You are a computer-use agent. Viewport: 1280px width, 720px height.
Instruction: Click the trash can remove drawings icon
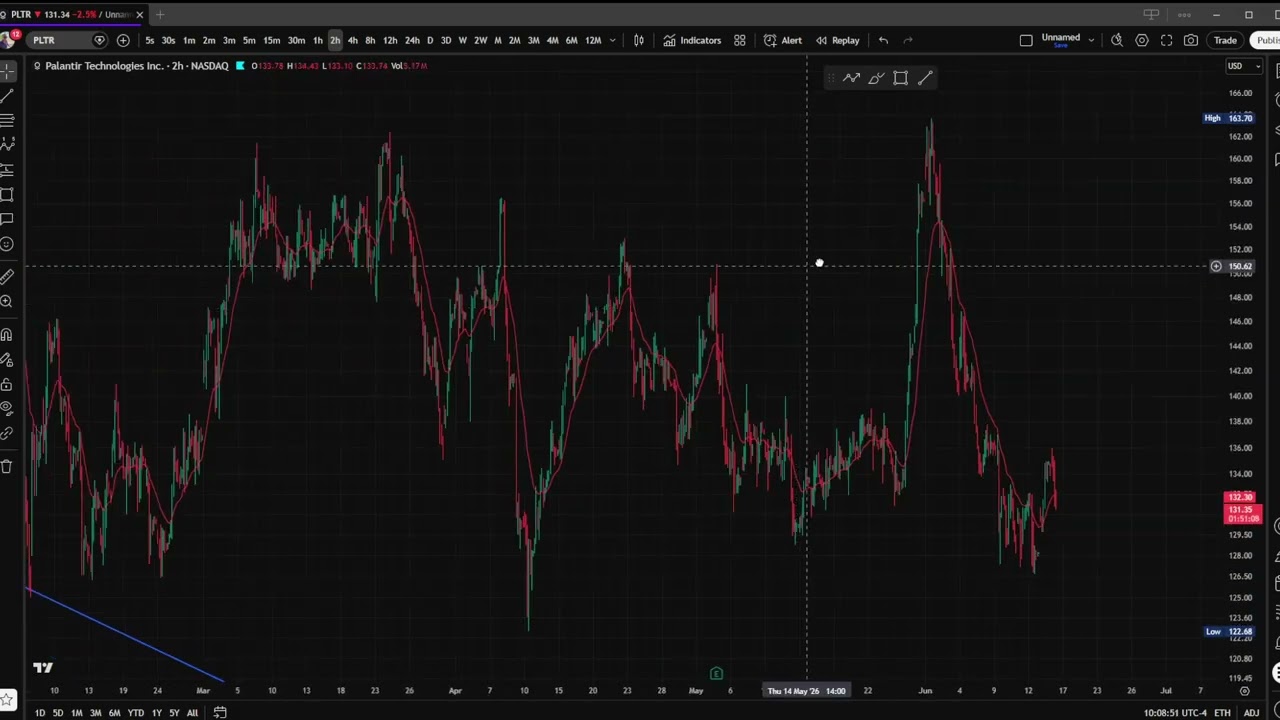6,466
